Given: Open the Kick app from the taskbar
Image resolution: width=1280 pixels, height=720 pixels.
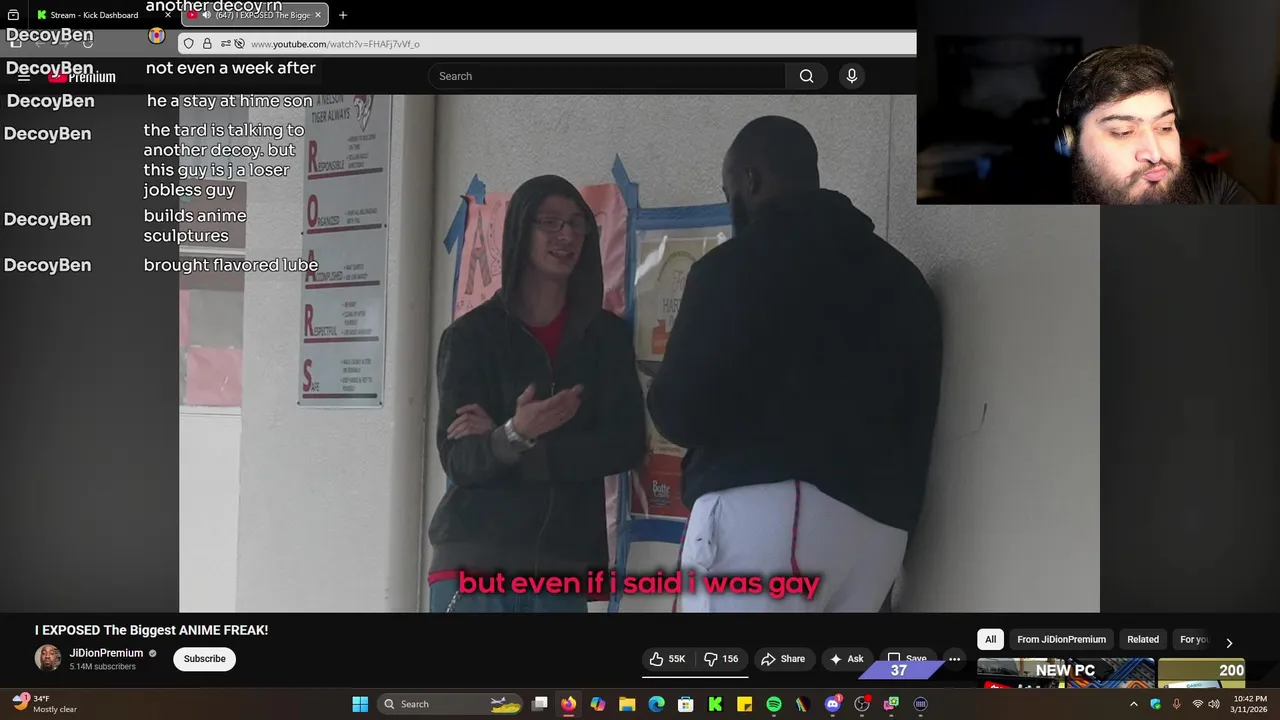Looking at the screenshot, I should [x=715, y=704].
